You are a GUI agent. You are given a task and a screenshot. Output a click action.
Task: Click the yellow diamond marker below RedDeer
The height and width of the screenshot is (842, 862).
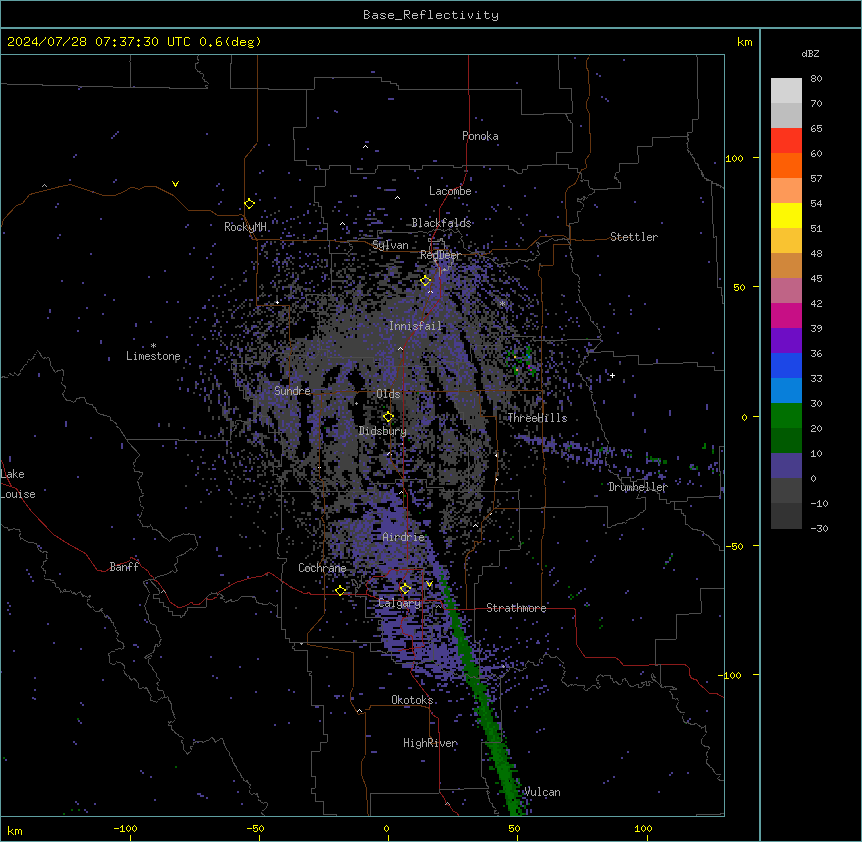(425, 281)
